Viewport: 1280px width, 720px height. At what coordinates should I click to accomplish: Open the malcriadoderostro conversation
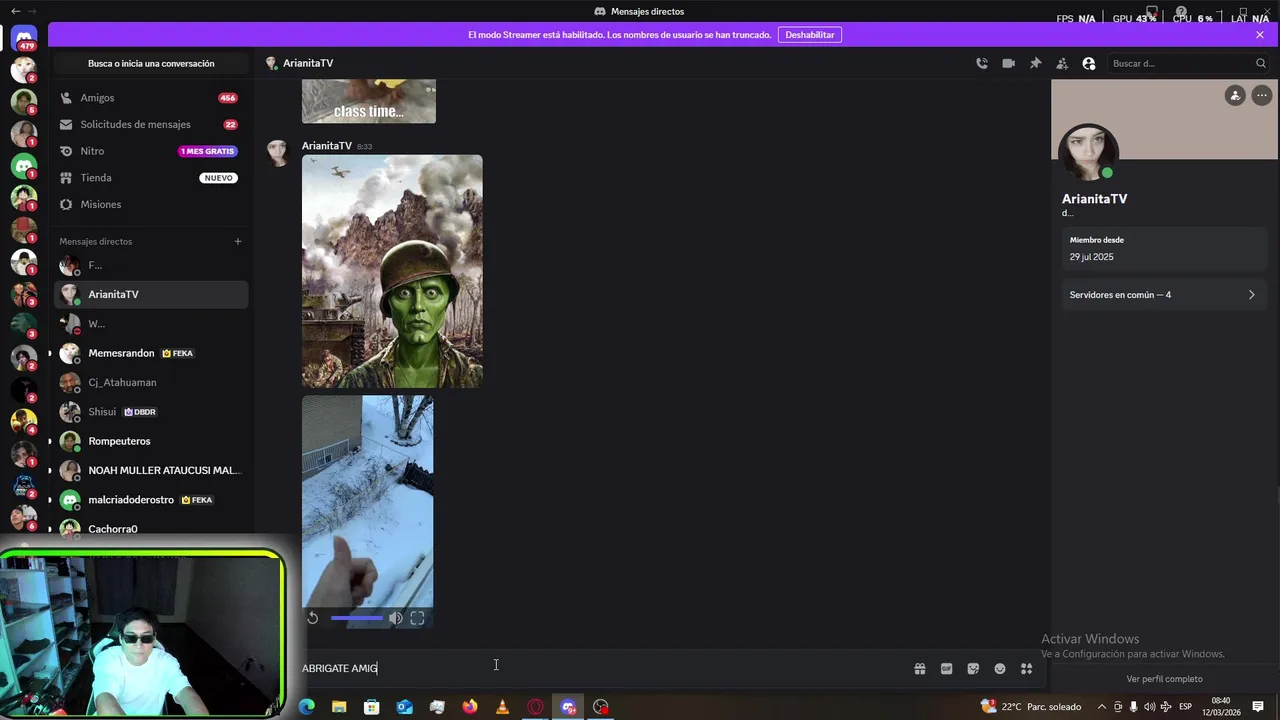coord(151,500)
